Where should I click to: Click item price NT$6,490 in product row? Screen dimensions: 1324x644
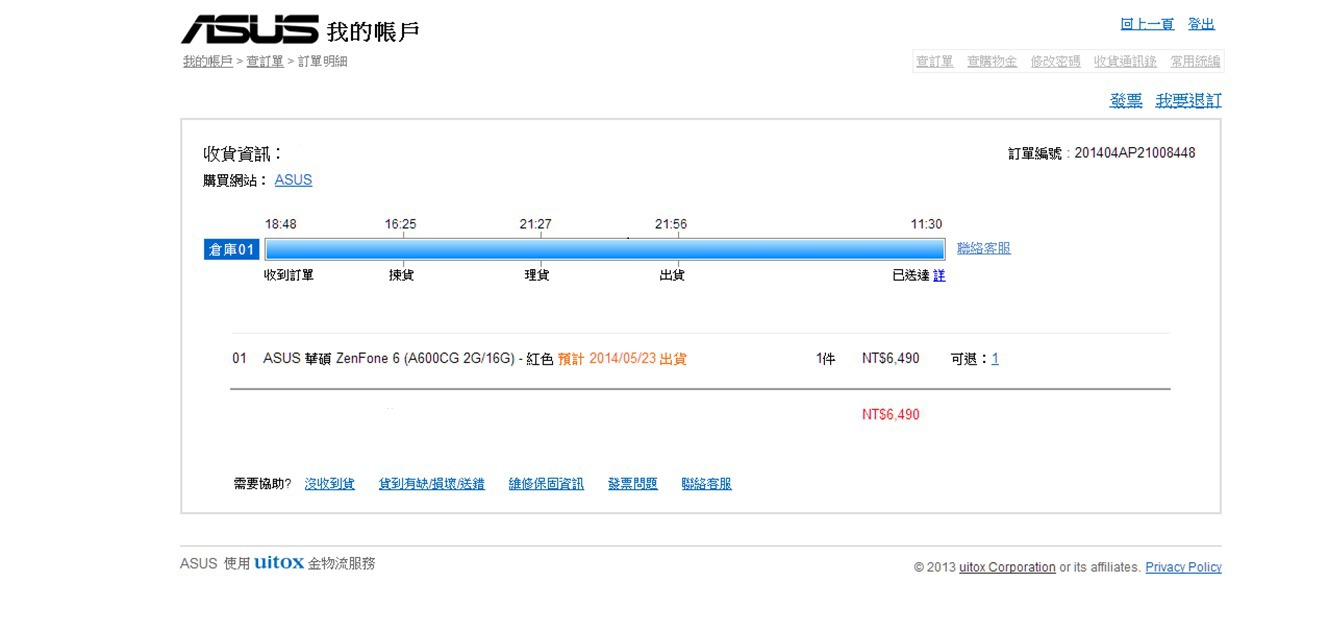pos(891,358)
